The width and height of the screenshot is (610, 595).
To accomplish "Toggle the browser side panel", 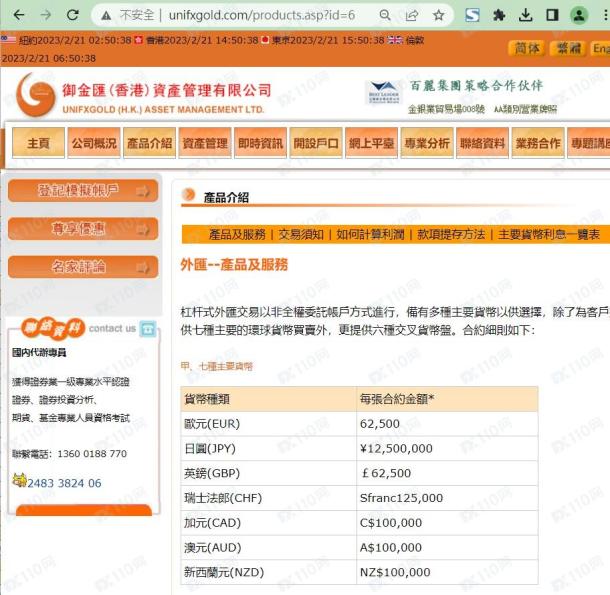I will (x=552, y=15).
